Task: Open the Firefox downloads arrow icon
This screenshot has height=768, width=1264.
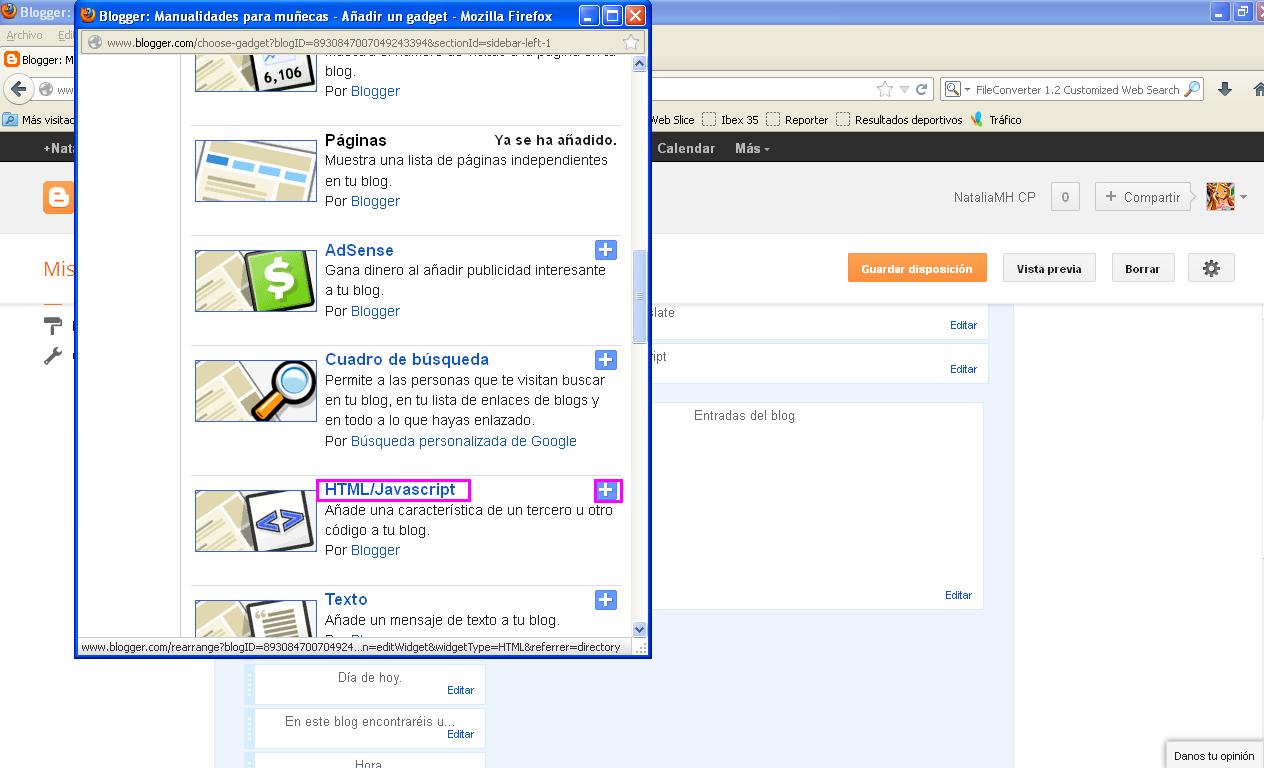Action: (x=1225, y=89)
